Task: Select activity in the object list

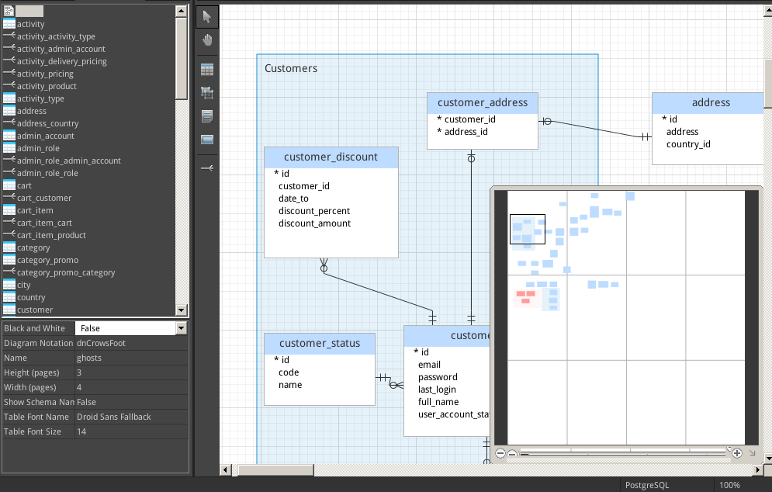Action: pos(31,24)
